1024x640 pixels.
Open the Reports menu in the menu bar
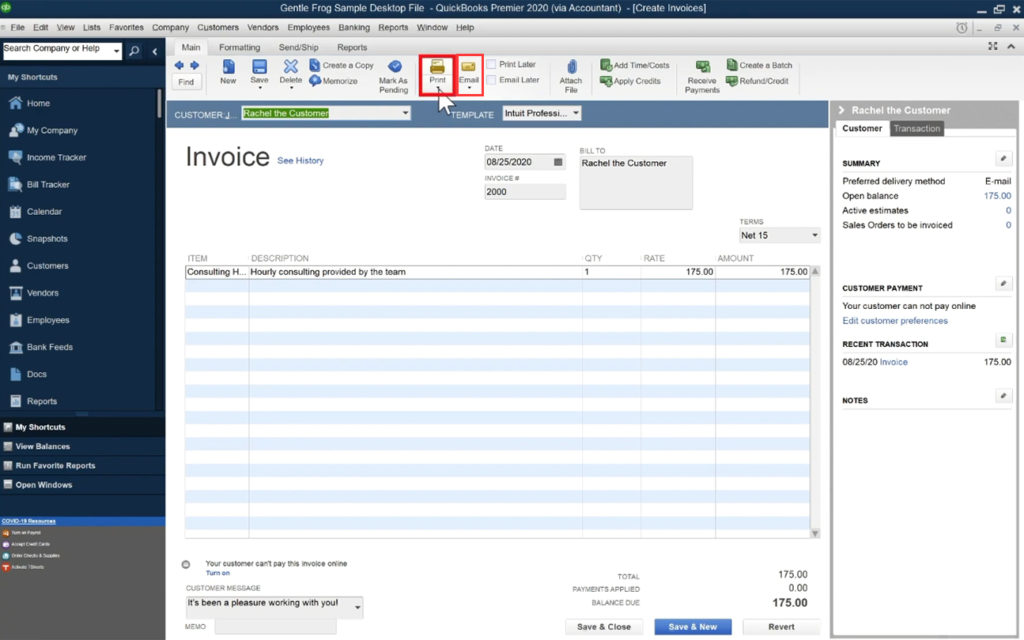[393, 27]
